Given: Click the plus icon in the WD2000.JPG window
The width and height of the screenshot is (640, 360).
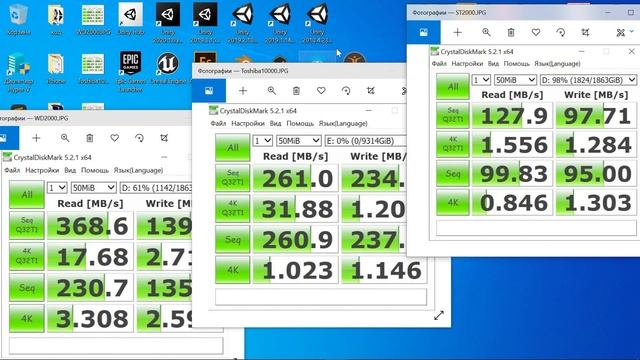Looking at the screenshot, I should coord(36,138).
